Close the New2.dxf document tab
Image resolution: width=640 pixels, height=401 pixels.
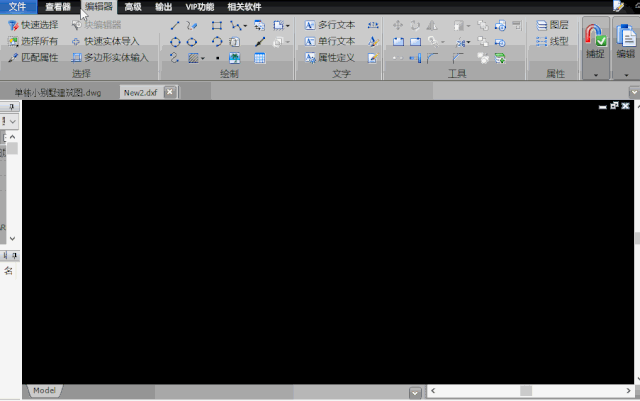click(170, 92)
